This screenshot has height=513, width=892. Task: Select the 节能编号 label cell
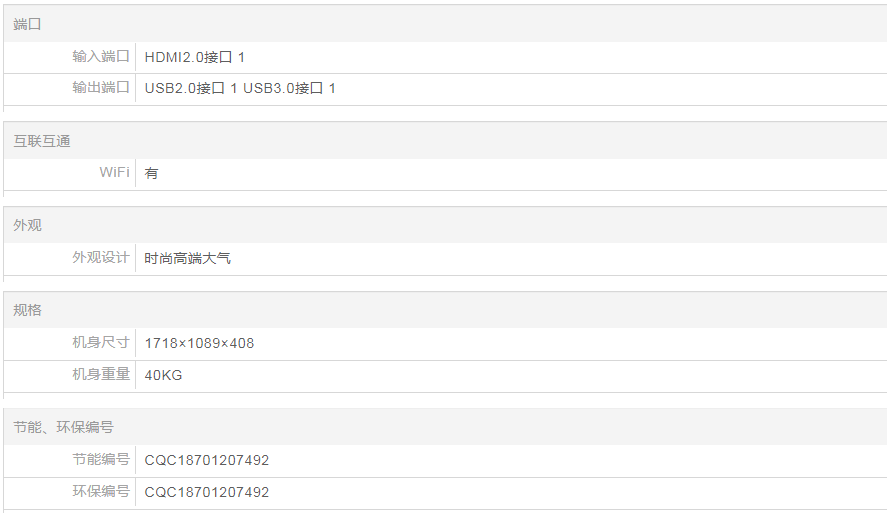click(70, 460)
